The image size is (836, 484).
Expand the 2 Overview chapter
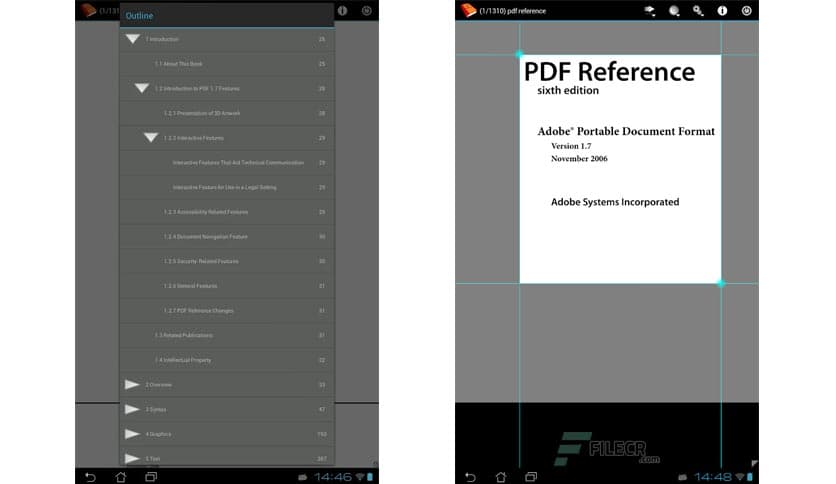[x=132, y=384]
